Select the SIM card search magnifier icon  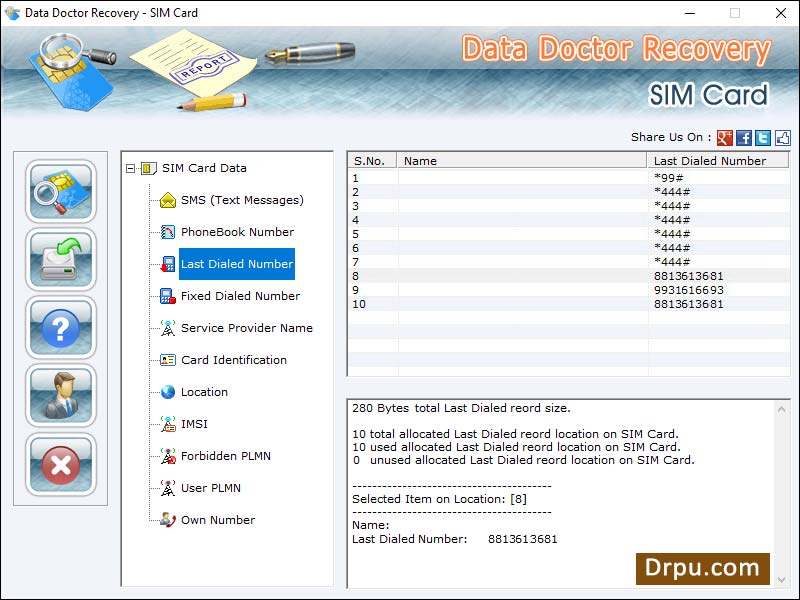tap(60, 190)
